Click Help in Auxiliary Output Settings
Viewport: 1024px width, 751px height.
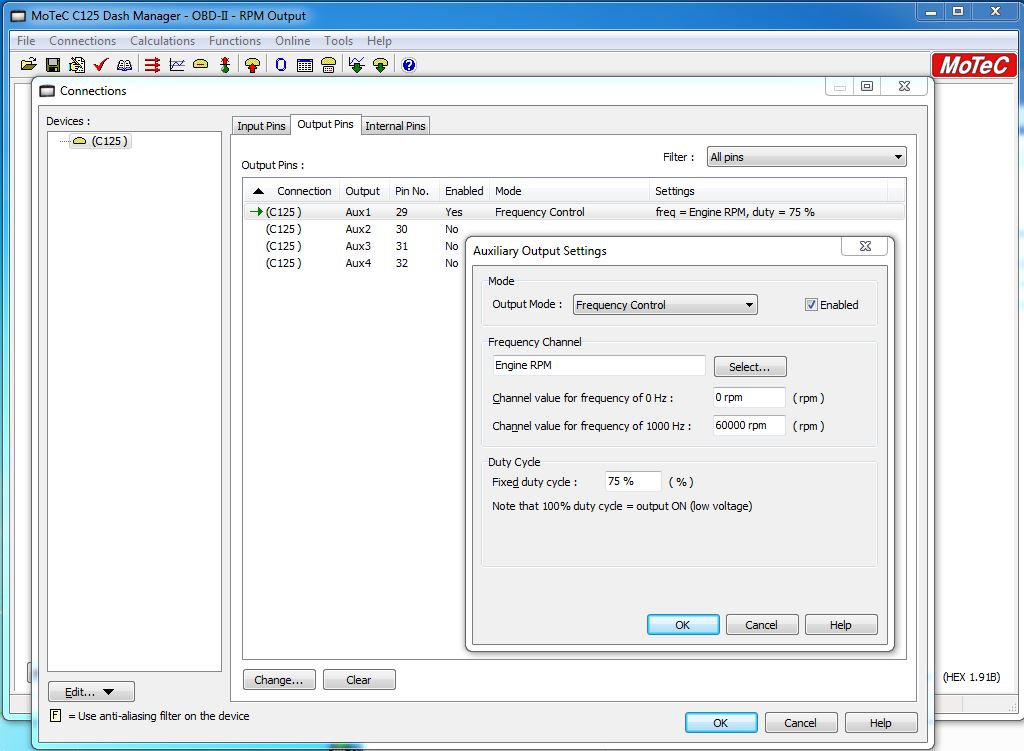840,624
